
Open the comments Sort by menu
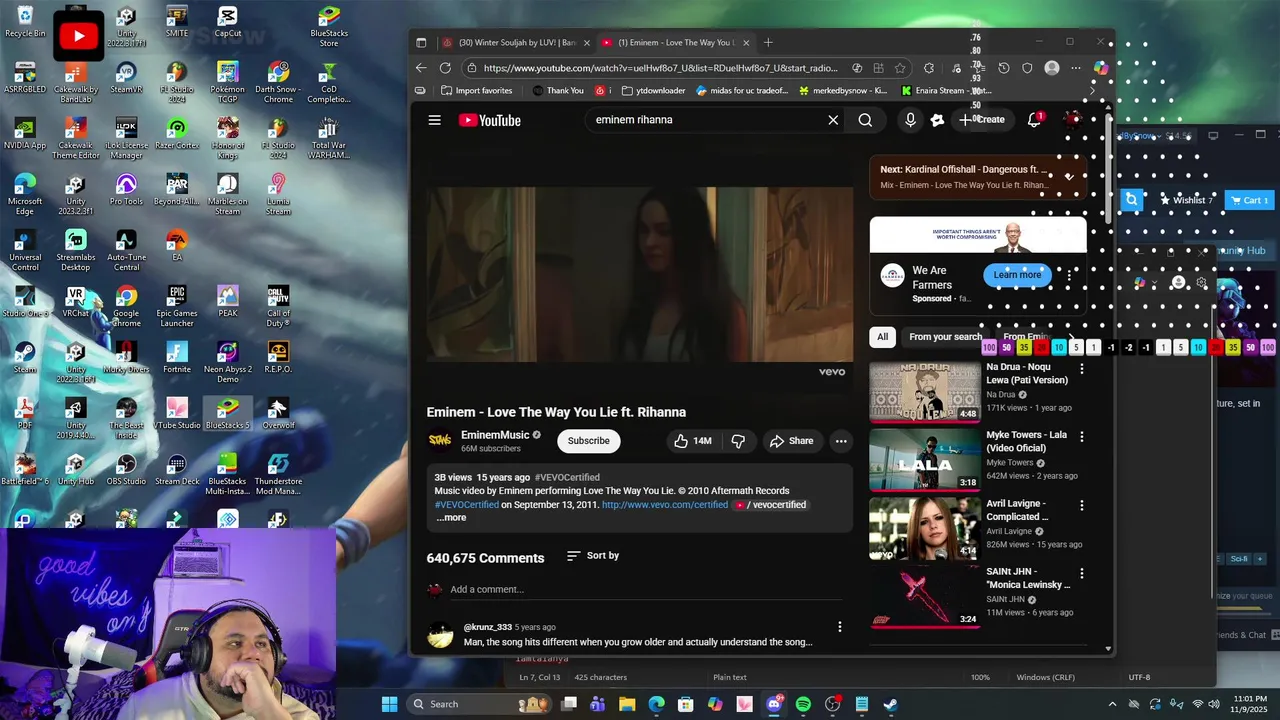(592, 556)
